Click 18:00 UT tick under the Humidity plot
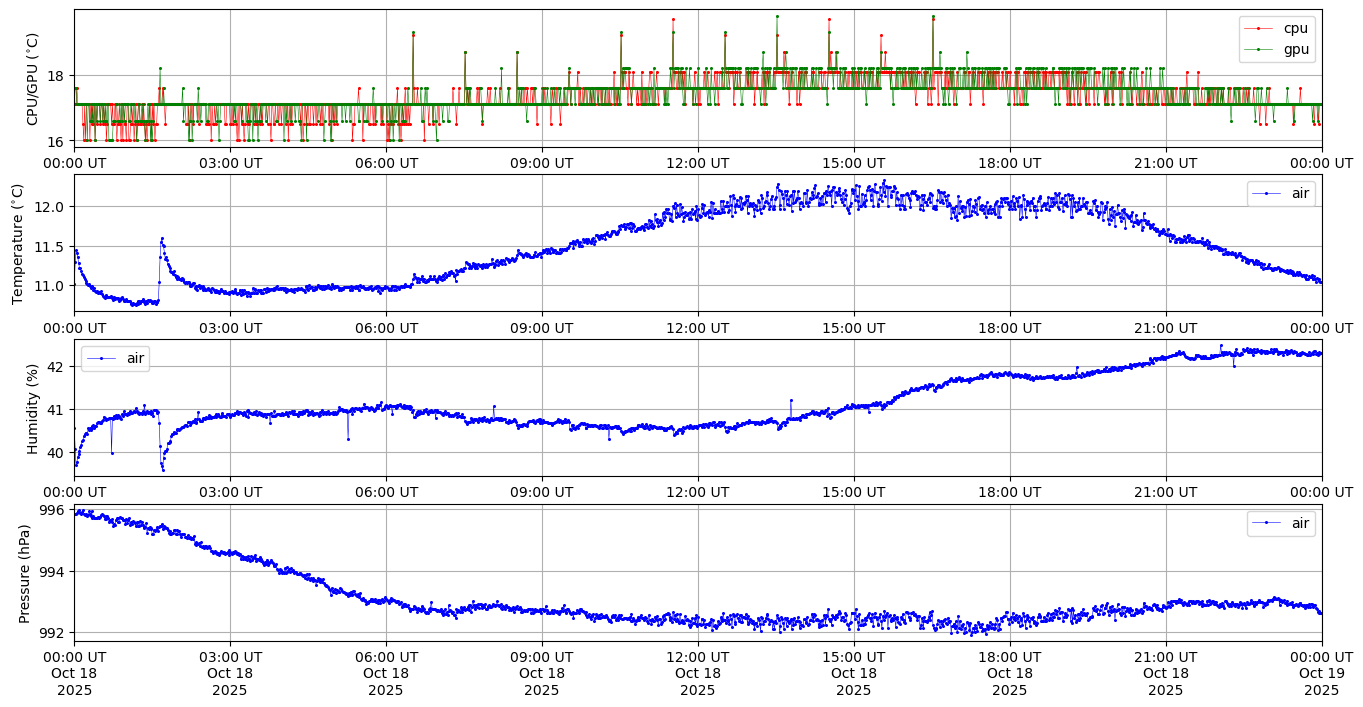This screenshot has height=707, width=1363. pos(1009,491)
